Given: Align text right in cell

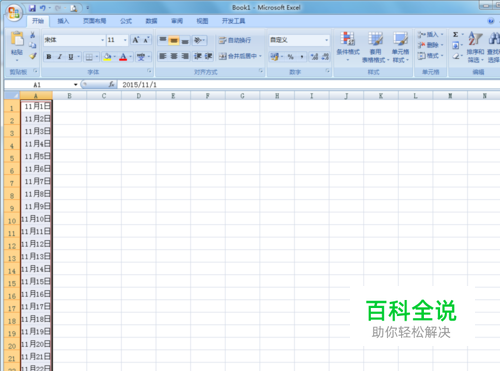Looking at the screenshot, I should click(x=185, y=56).
